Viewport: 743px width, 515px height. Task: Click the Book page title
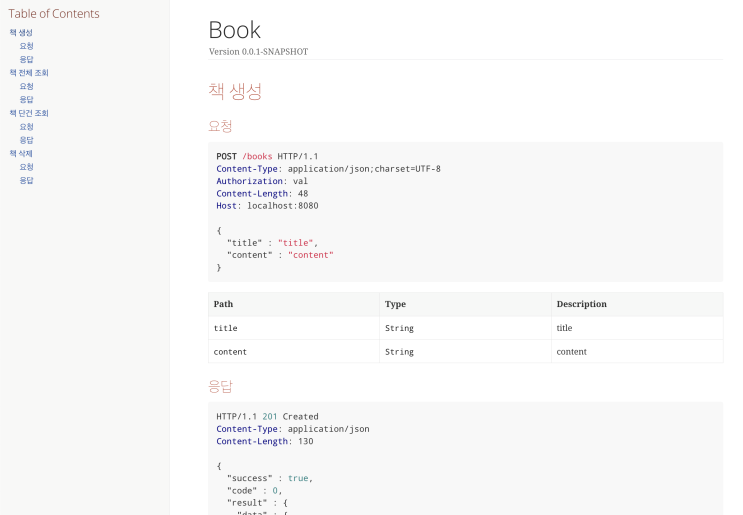pos(235,30)
